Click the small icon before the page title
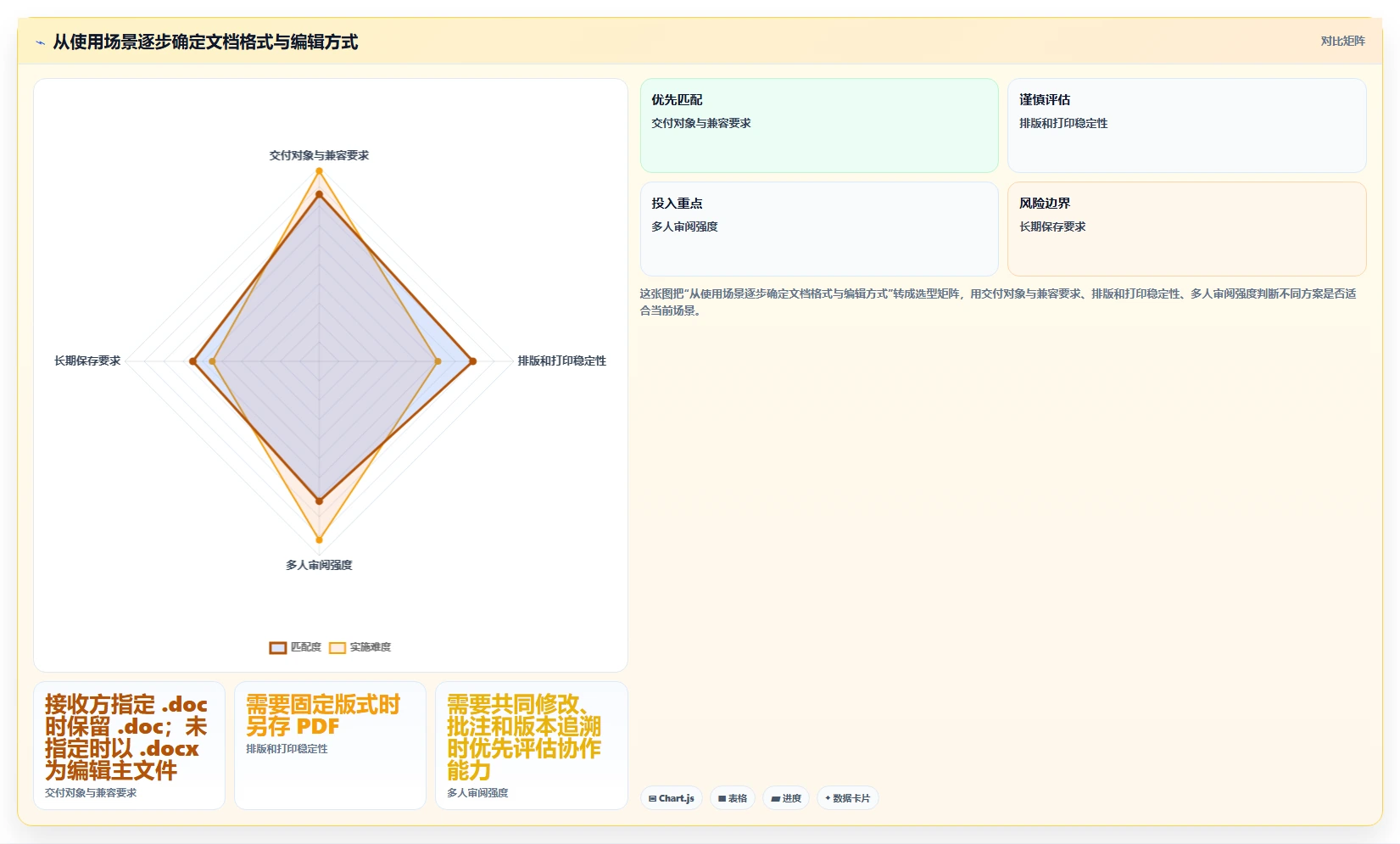 [x=40, y=42]
